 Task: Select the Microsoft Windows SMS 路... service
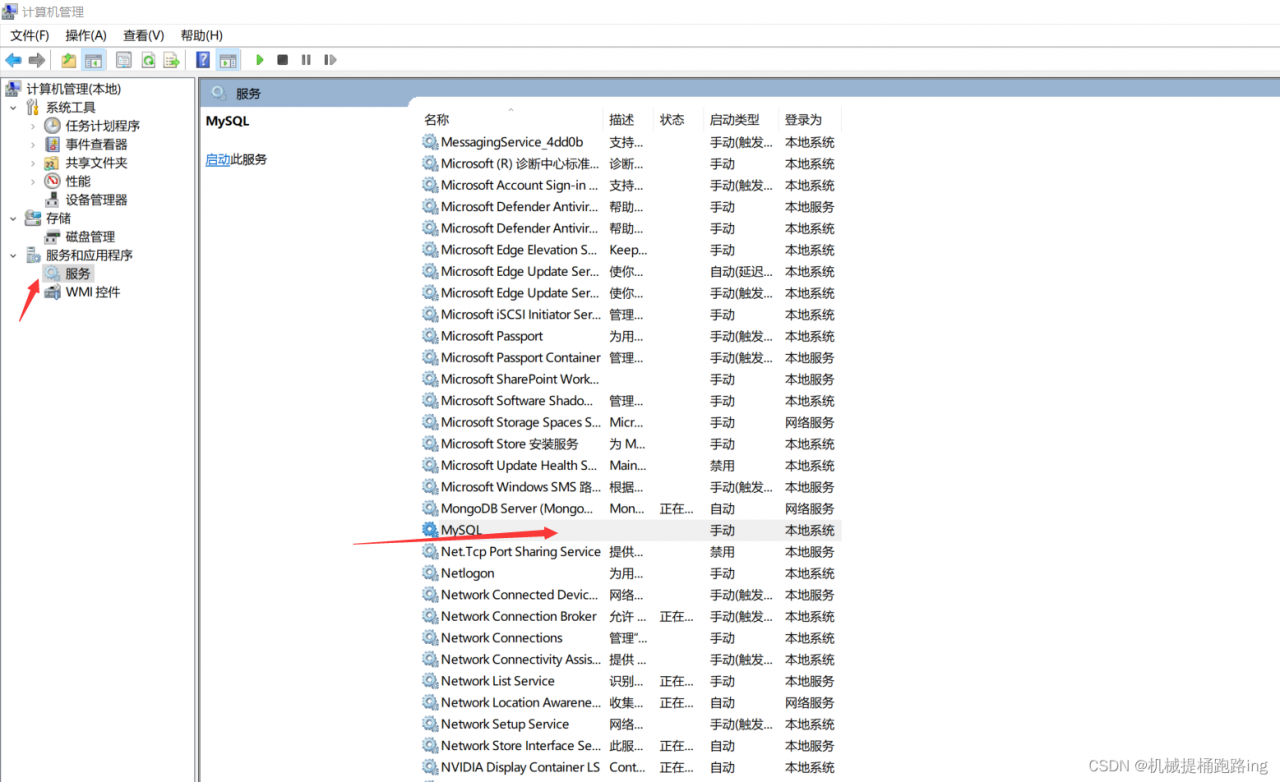[x=630, y=487]
